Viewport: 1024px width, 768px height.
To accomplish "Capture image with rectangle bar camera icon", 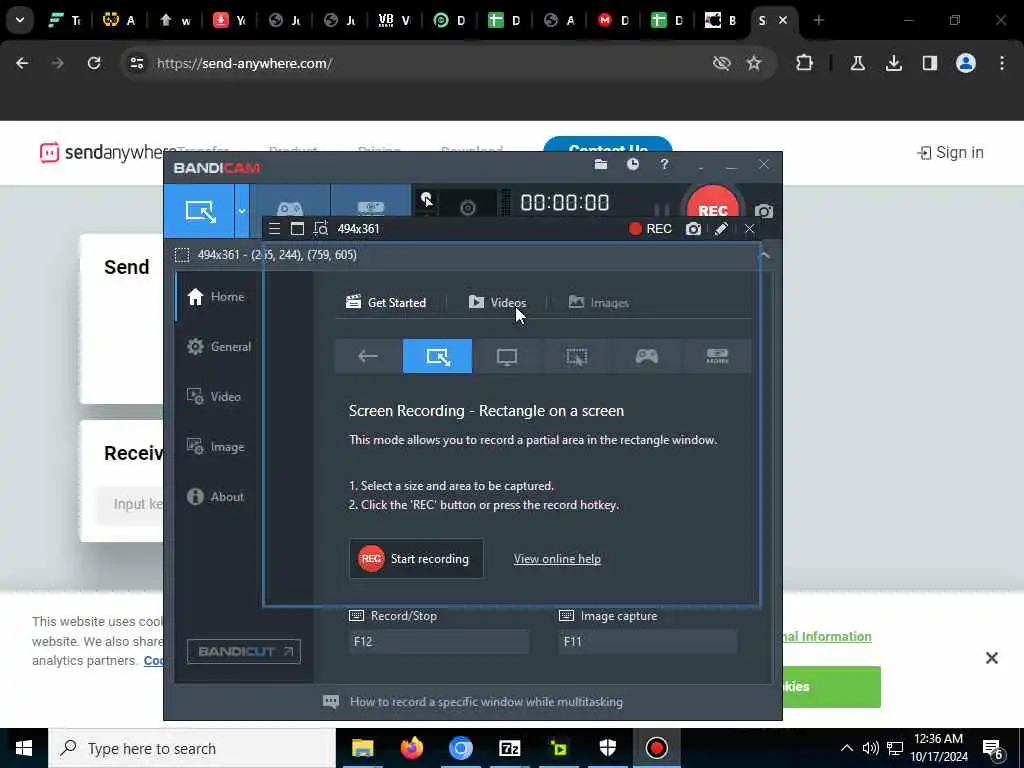I will (x=693, y=229).
